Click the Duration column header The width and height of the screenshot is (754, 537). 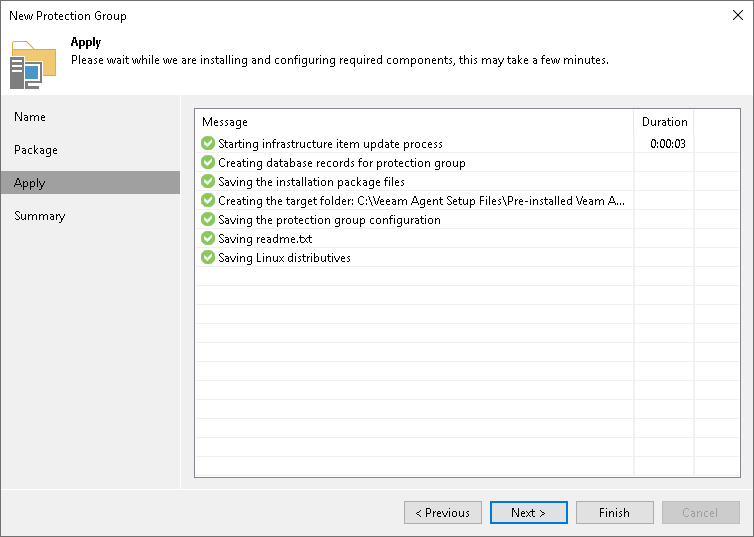pos(664,122)
